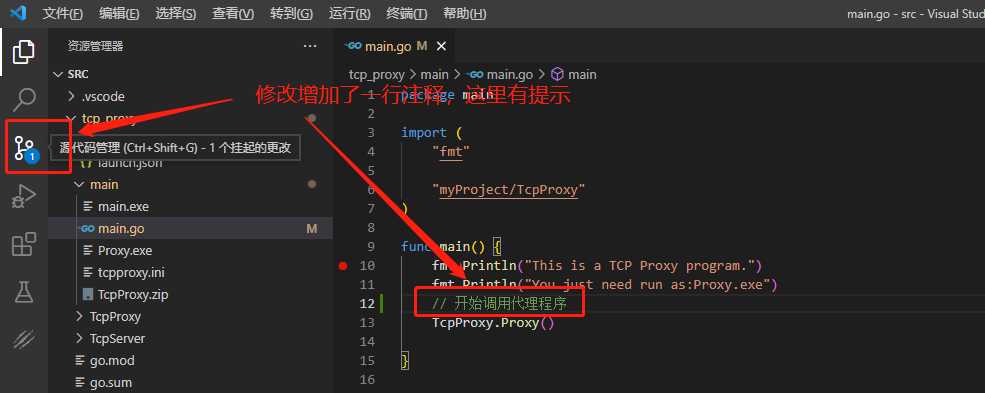Select main.go in file tree

(x=191, y=229)
